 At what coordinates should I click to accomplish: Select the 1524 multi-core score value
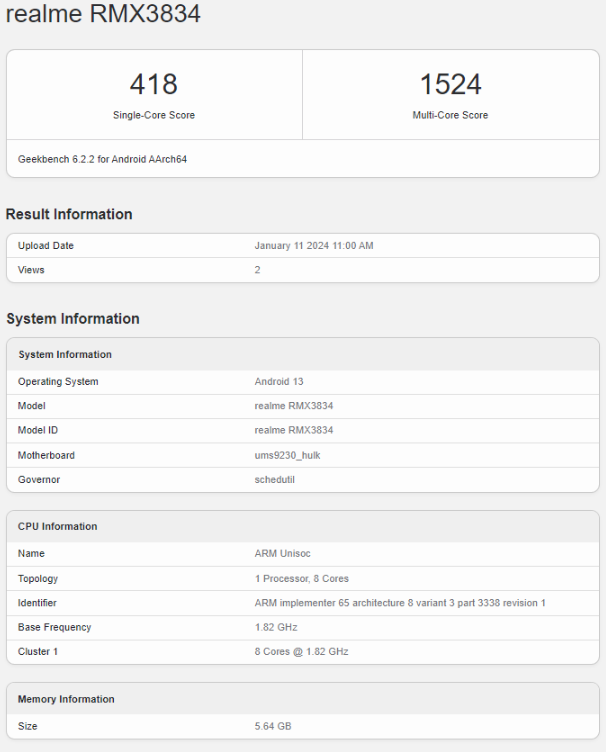[451, 84]
